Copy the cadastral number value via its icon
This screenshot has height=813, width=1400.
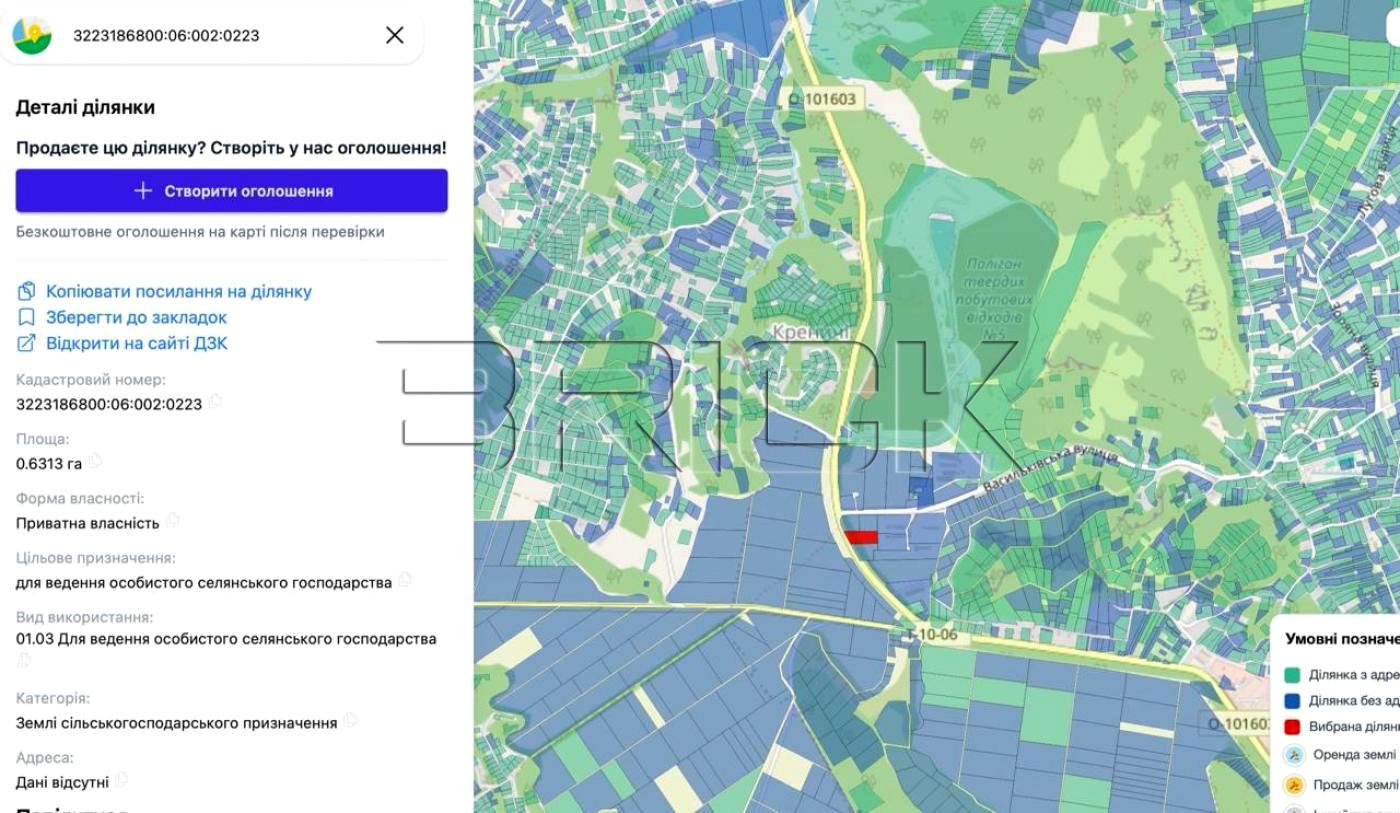click(215, 402)
